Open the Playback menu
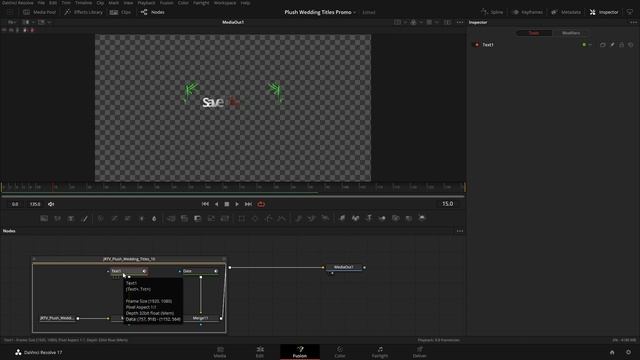 point(146,3)
